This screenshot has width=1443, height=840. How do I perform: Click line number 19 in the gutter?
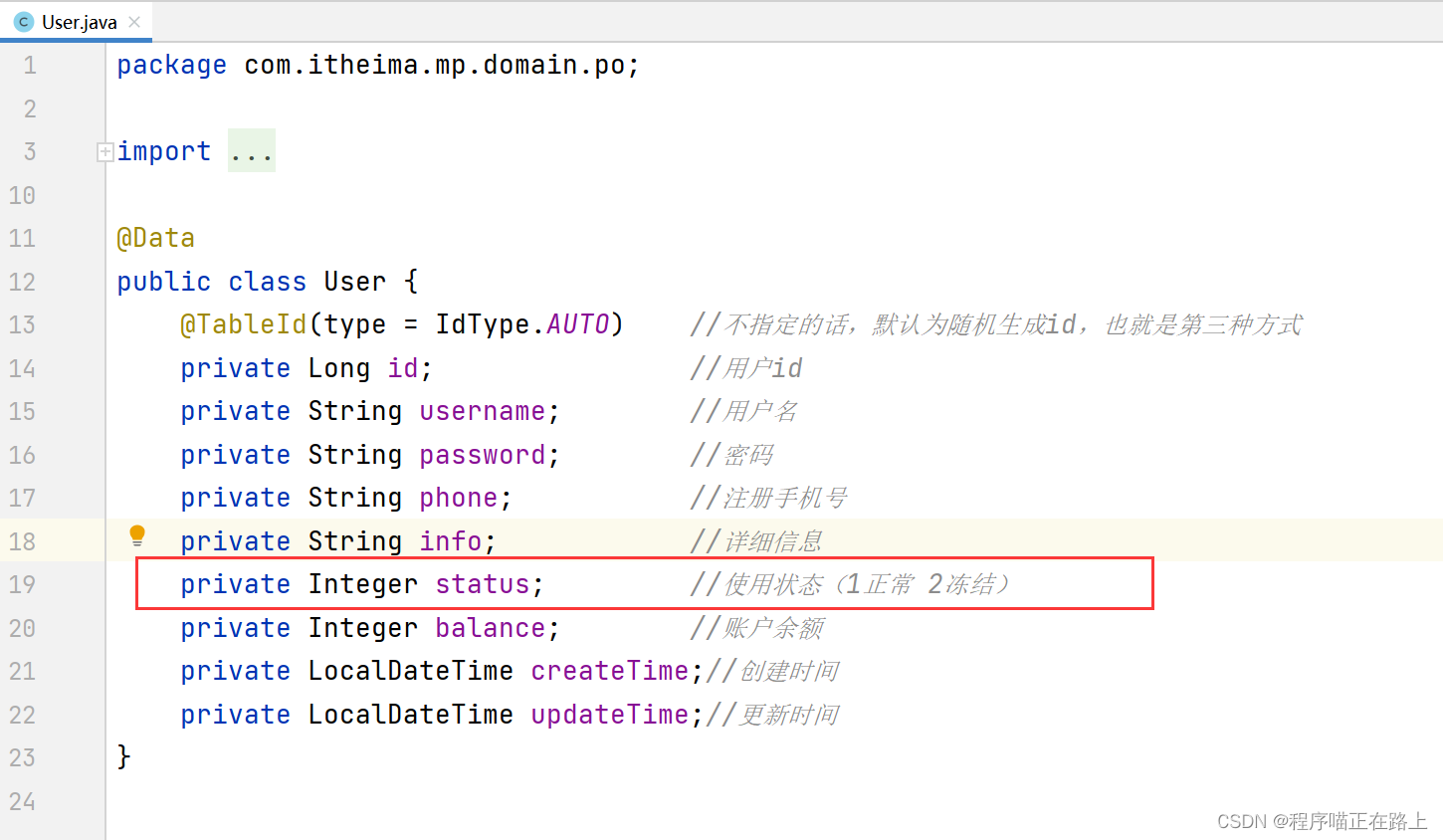click(x=23, y=584)
